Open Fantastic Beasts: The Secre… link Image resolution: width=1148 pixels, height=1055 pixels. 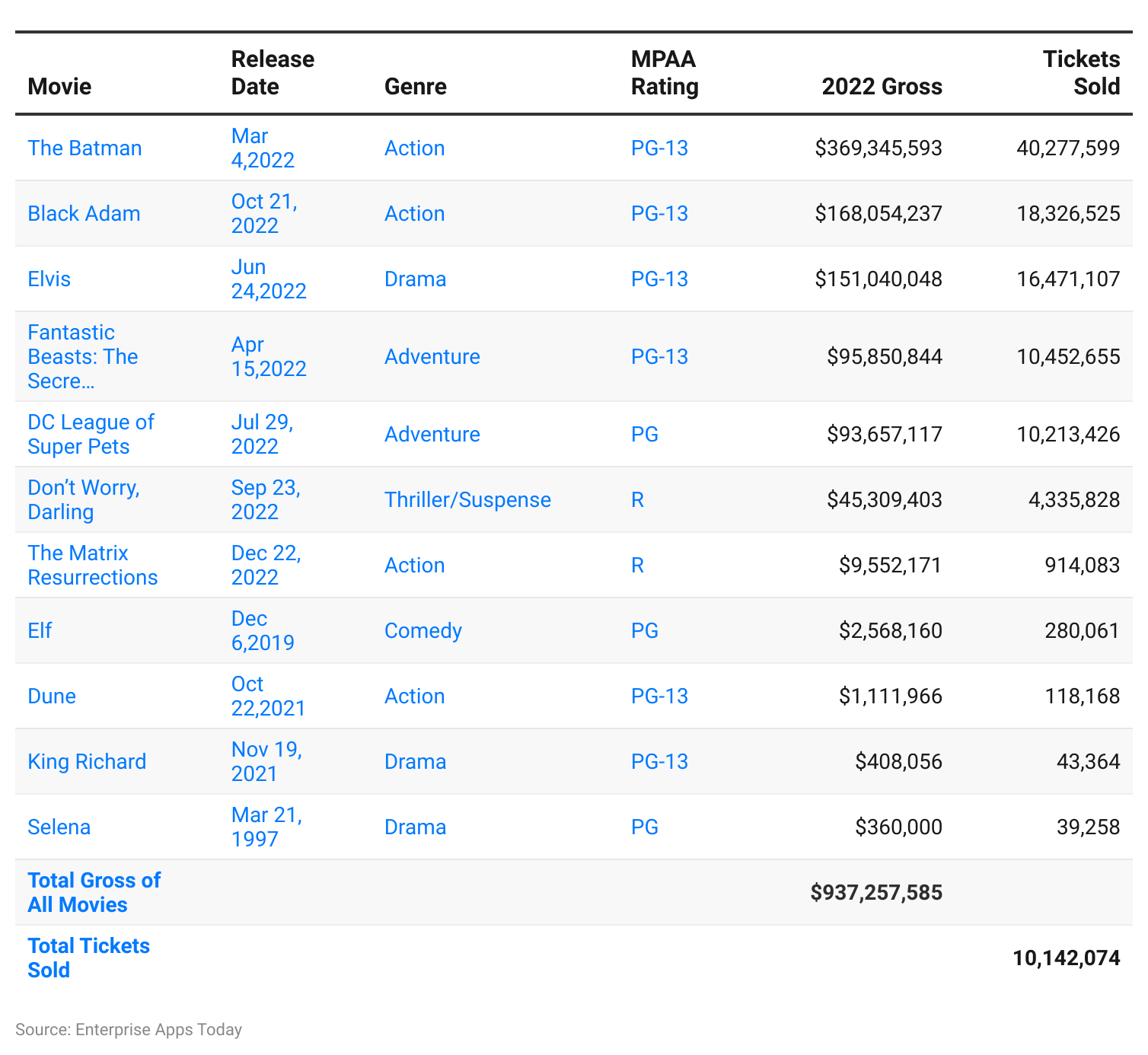click(x=83, y=356)
